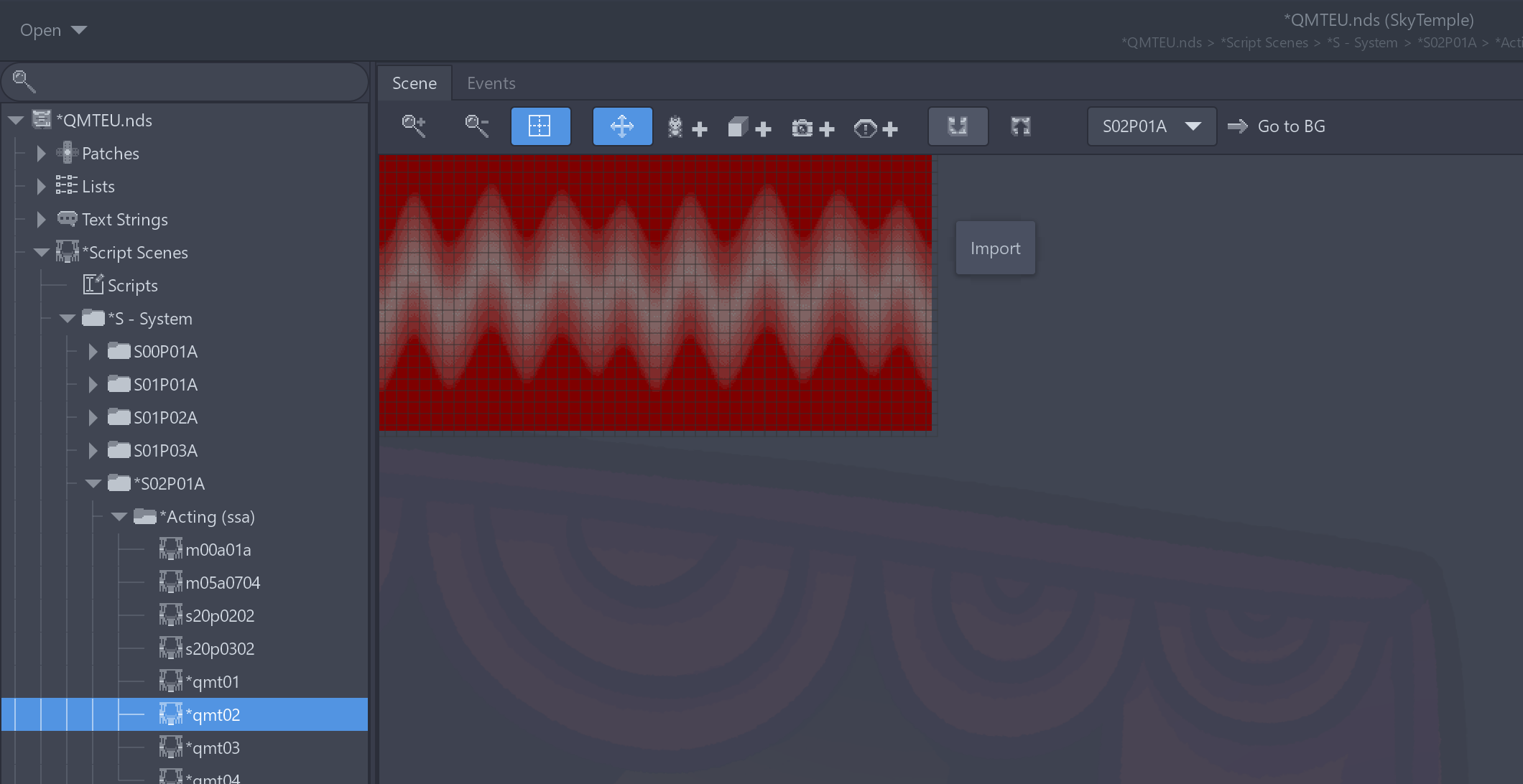Expand the Patches tree node
1523x784 pixels.
42,154
